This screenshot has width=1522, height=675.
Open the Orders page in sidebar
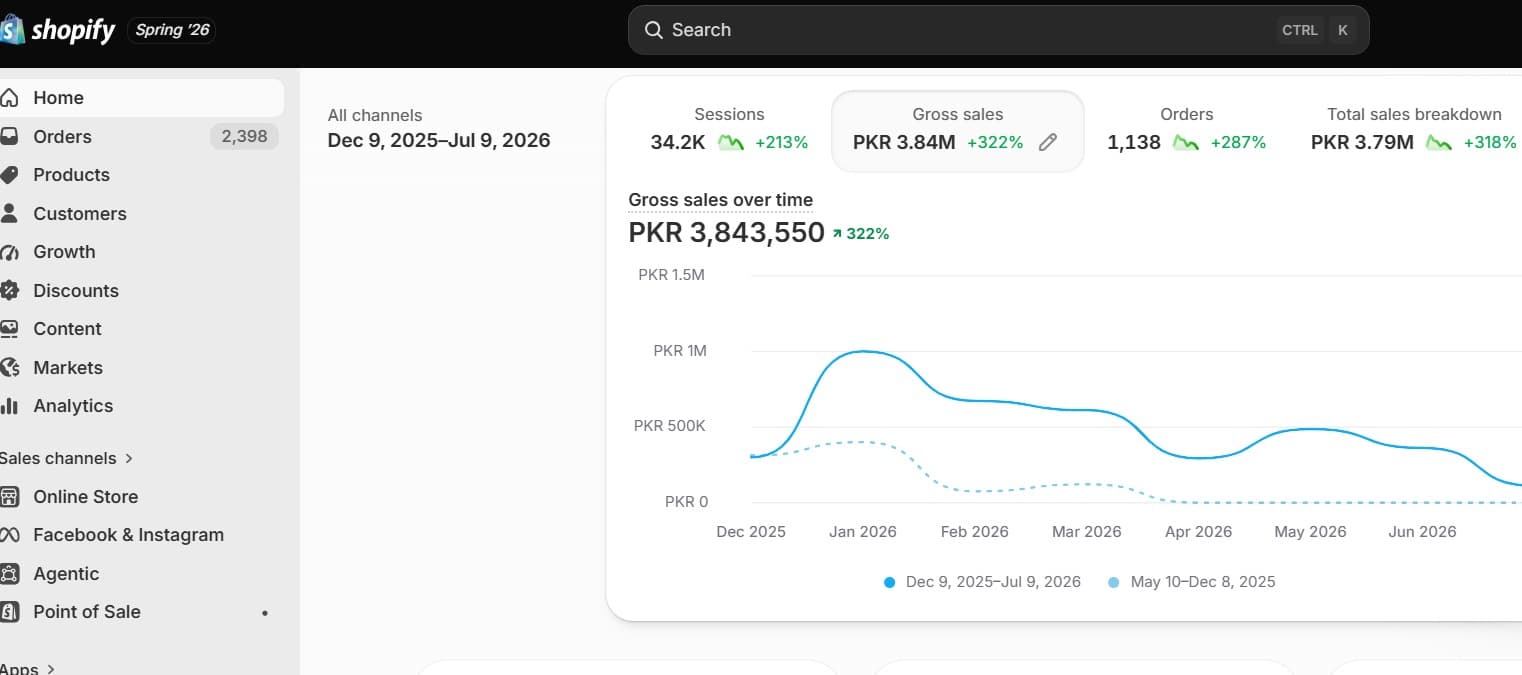pos(142,137)
